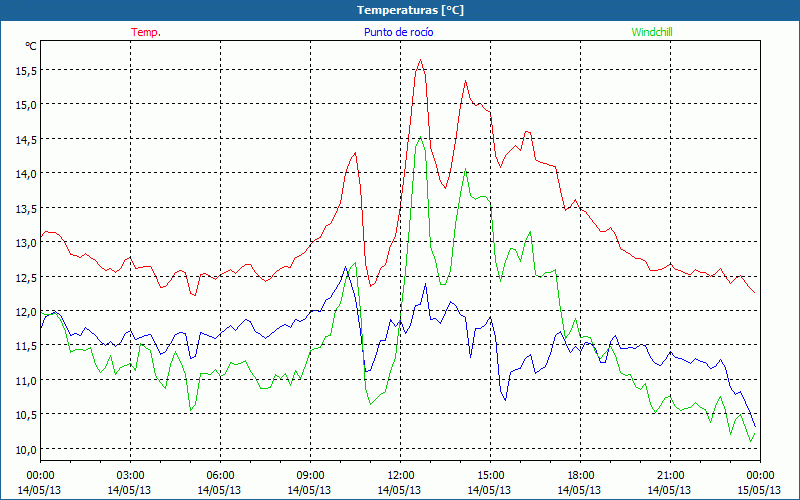Click the 'Temperaturas [°C]' chart title

click(410, 10)
